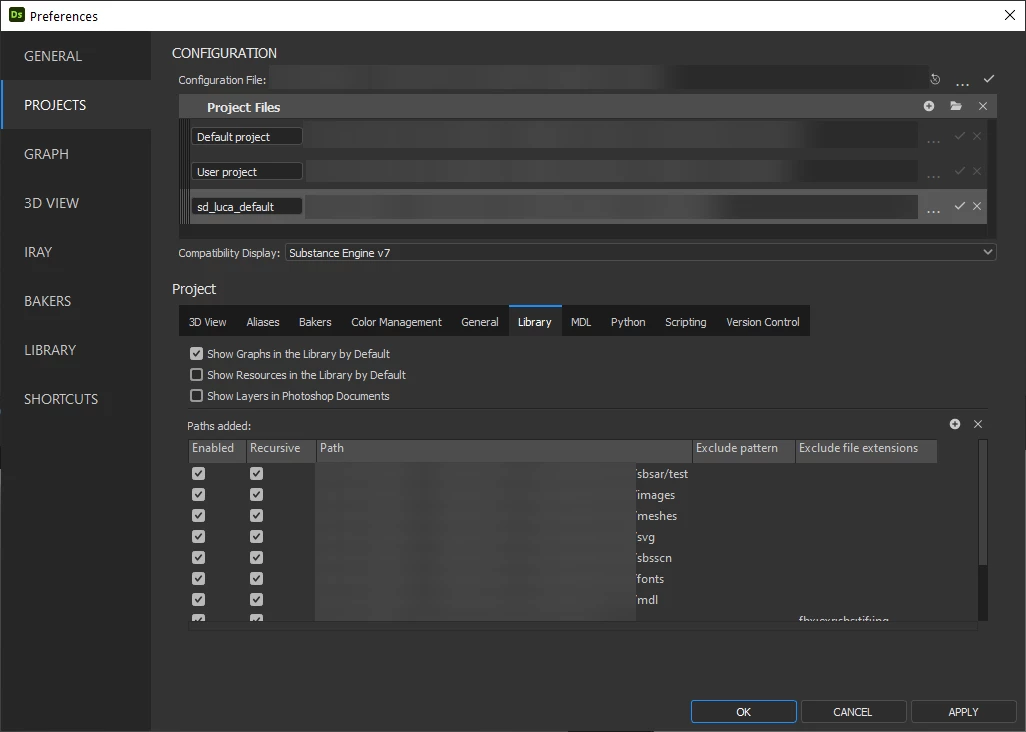Uncheck Enabled for sbsar/test path
The image size is (1026, 732).
coord(198,474)
